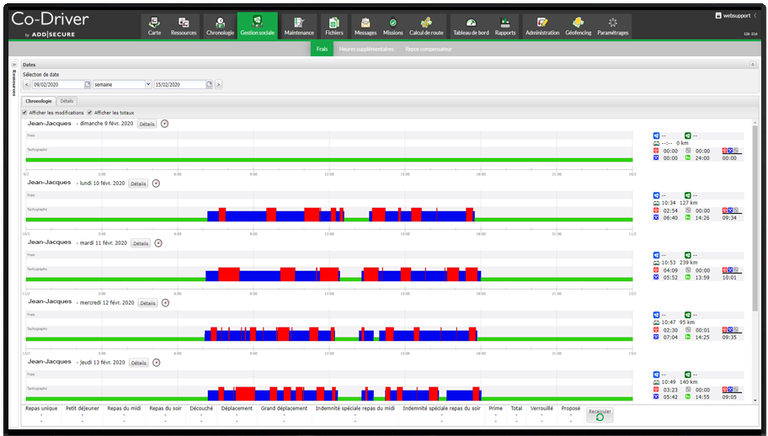The width and height of the screenshot is (768, 436).
Task: Click the dimanche rest total 24:00
Action: pyautogui.click(x=702, y=158)
